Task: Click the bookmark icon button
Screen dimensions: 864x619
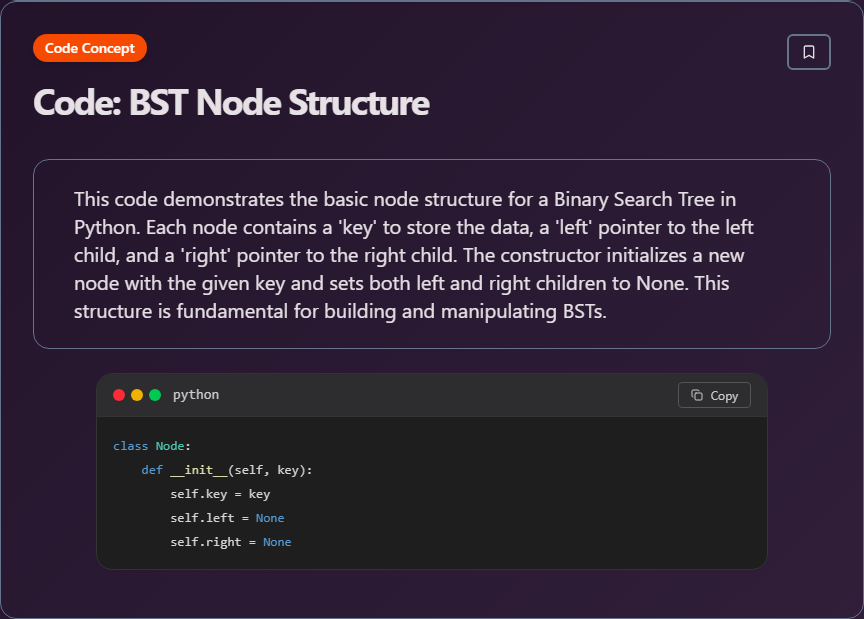Action: pos(808,52)
